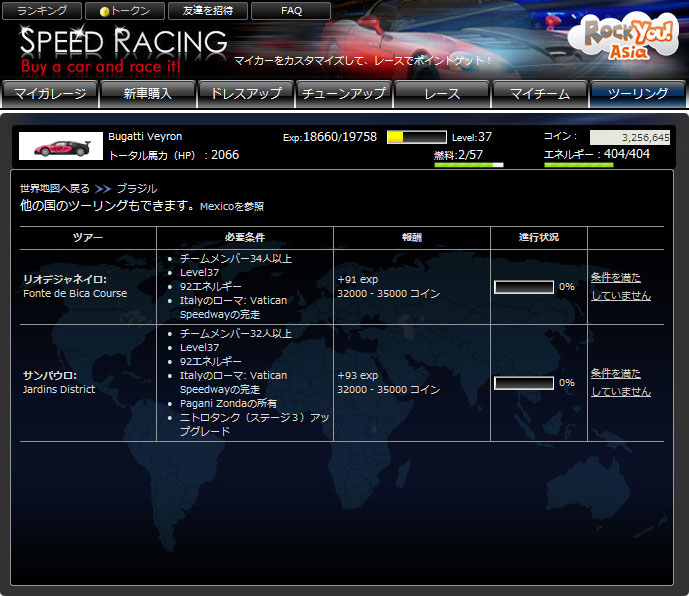Click Rio tour 条件を満たしていません link
The image size is (689, 596).
pyautogui.click(x=620, y=287)
